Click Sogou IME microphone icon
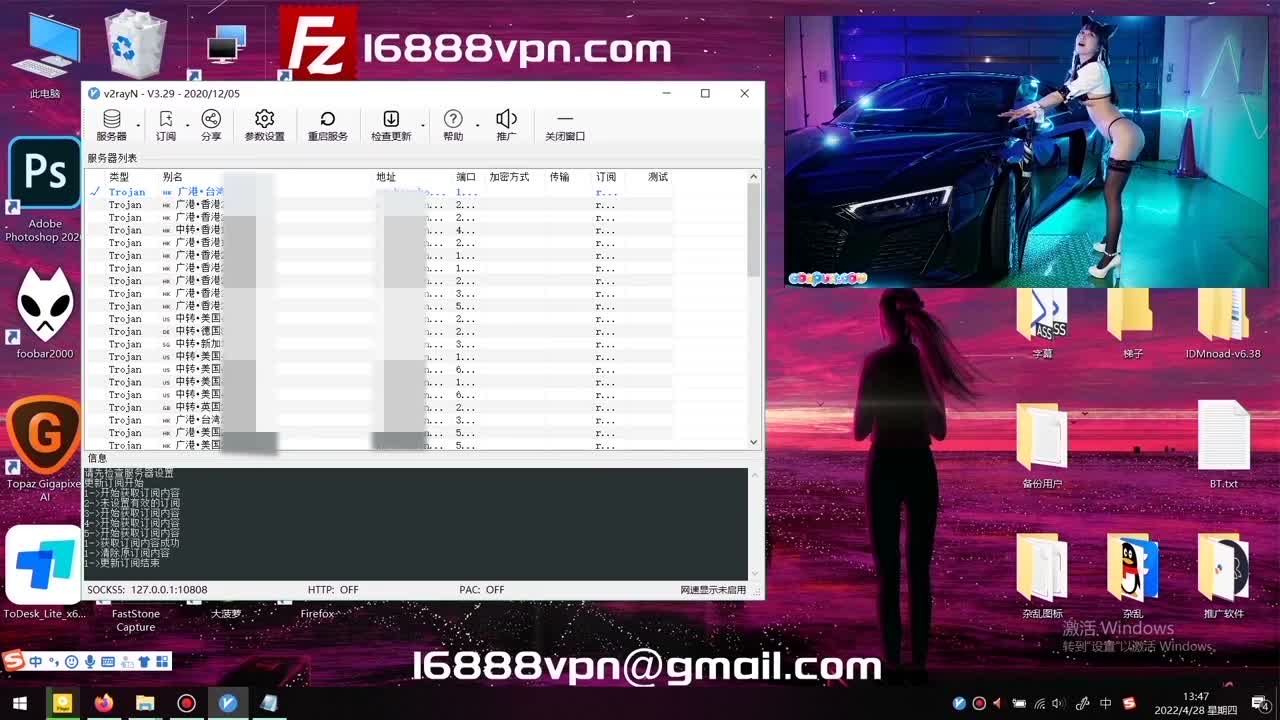Viewport: 1280px width, 720px height. (90, 661)
